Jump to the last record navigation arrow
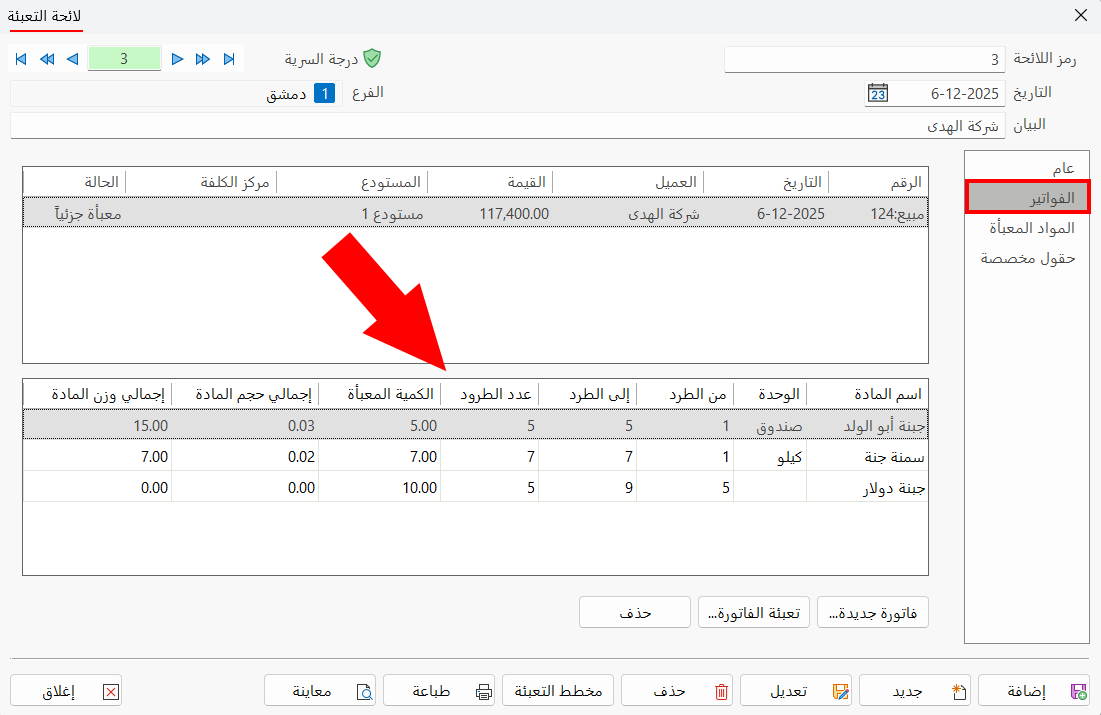 pyautogui.click(x=228, y=59)
